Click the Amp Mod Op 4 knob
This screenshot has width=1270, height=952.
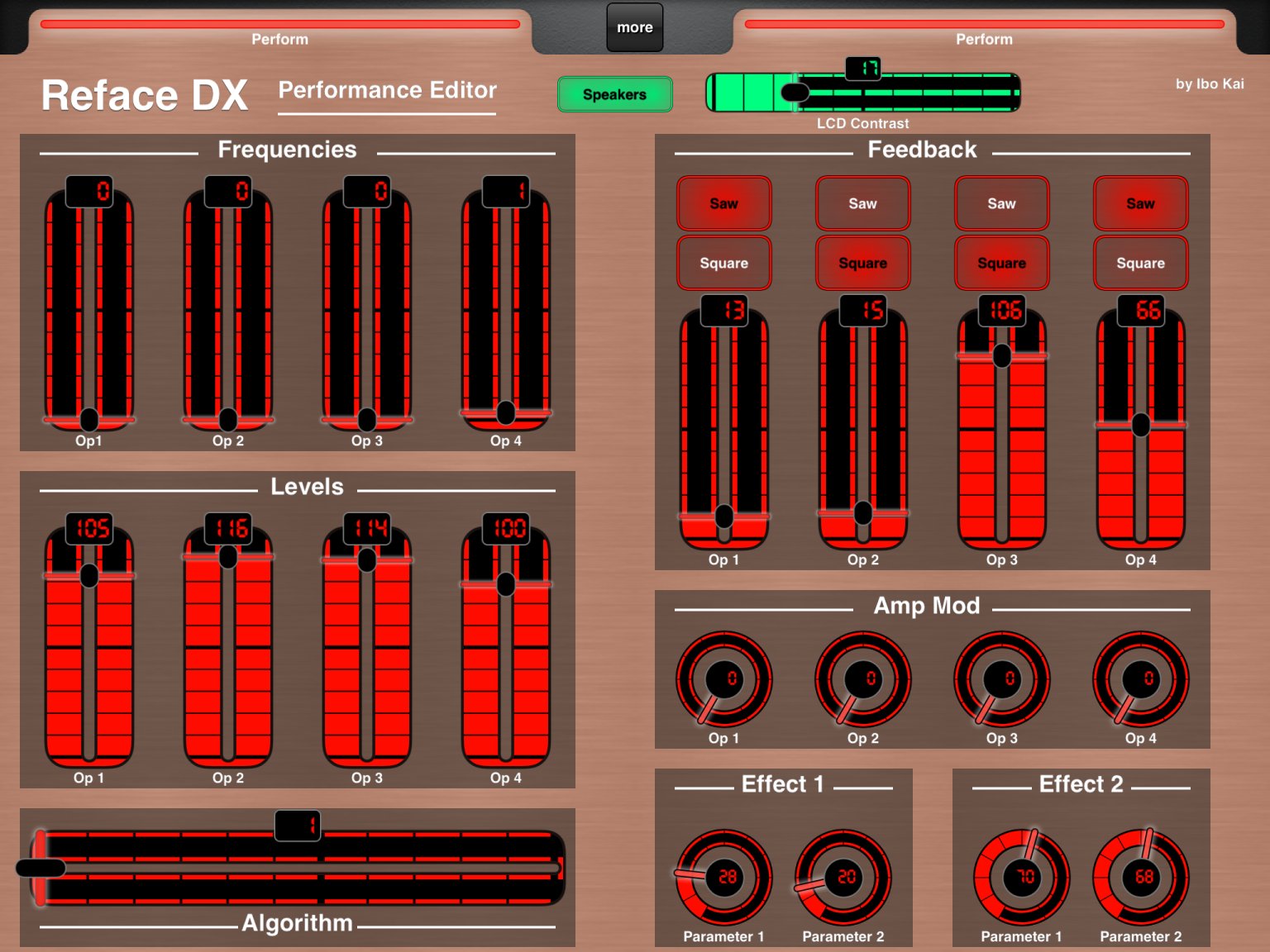(1141, 680)
